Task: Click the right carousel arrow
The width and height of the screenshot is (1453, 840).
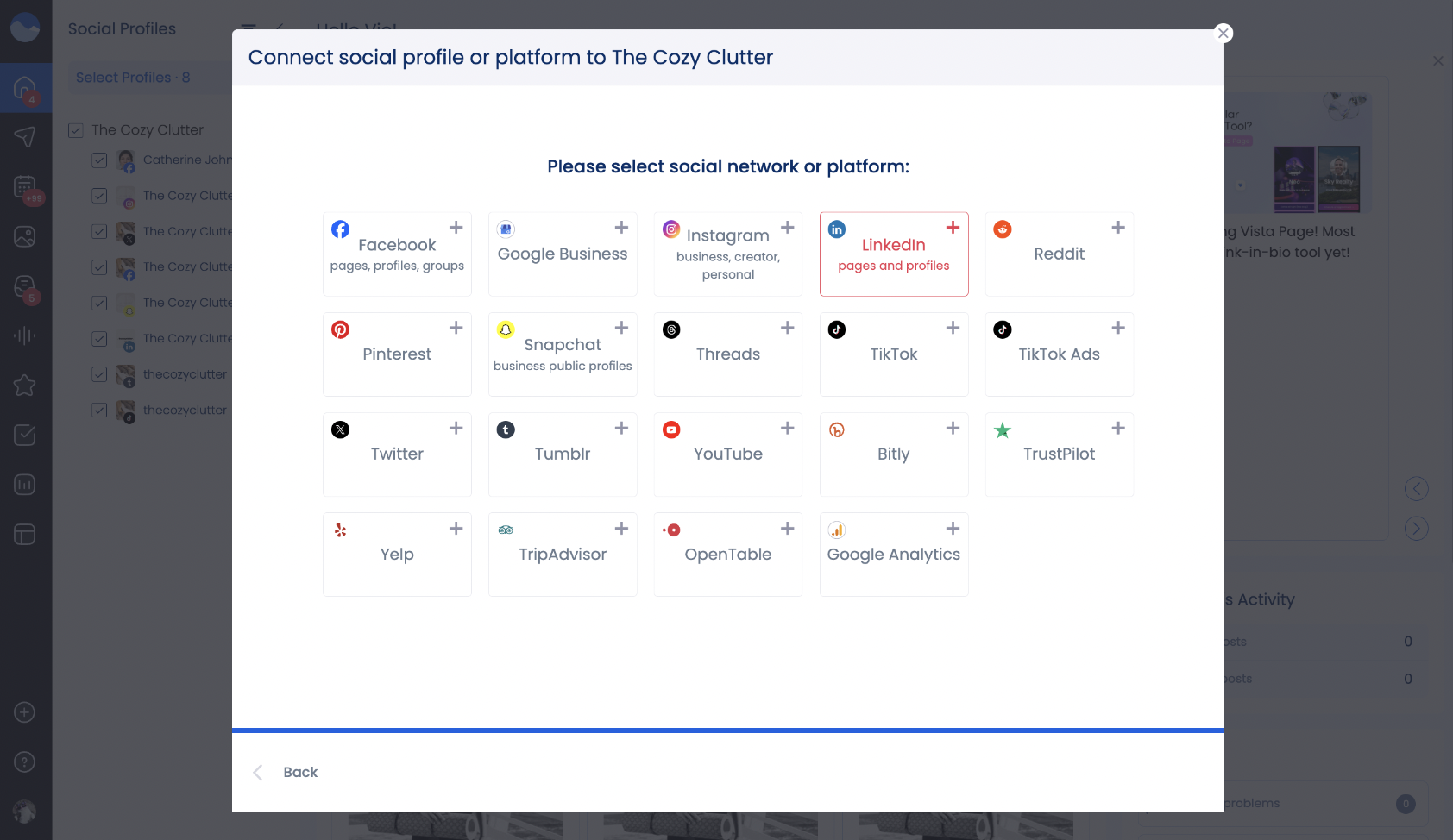Action: [x=1416, y=529]
